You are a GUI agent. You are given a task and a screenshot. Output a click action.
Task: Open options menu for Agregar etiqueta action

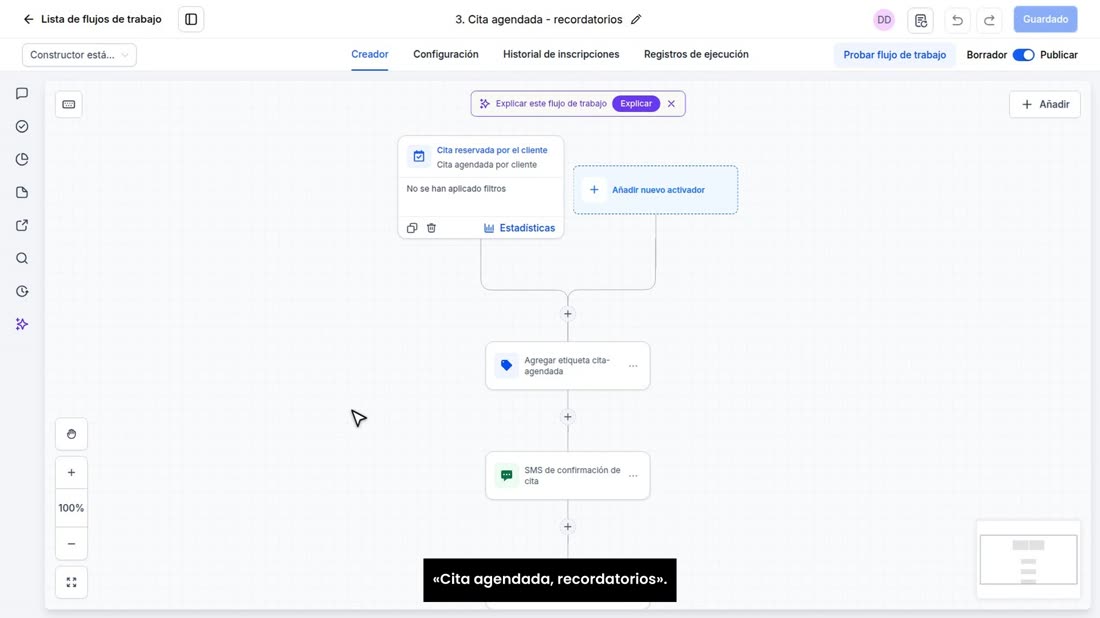633,366
